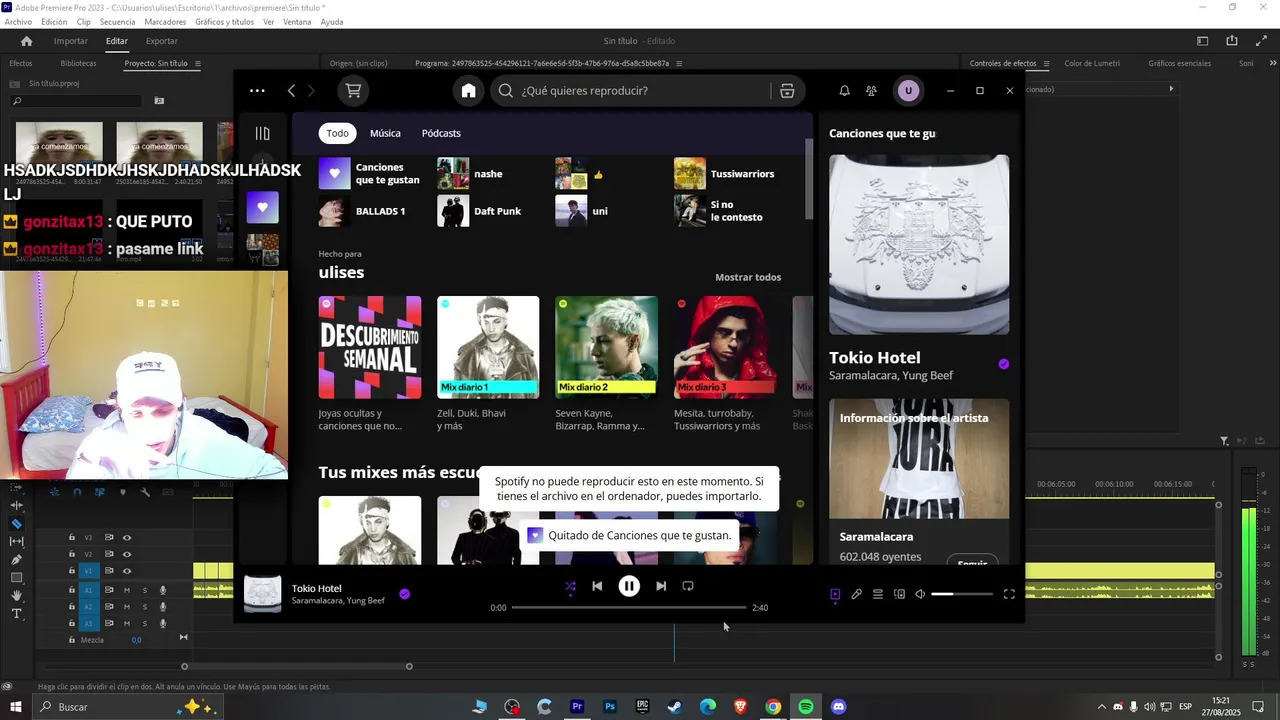1280x720 pixels.
Task: Open Spotify lyrics microphone icon
Action: 856,594
